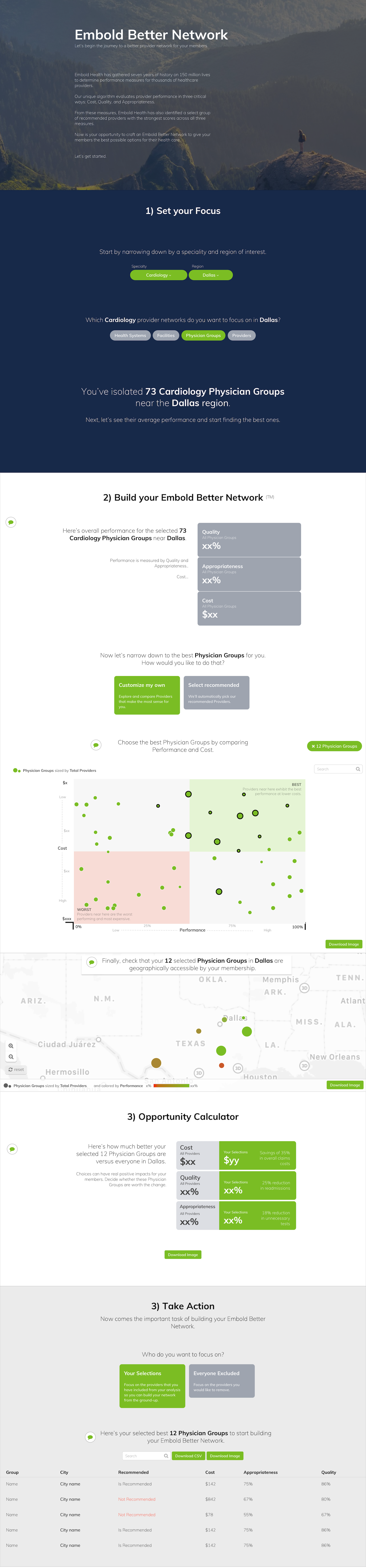Open the Cardiology specialty dropdown
The image size is (366, 1568).
pyautogui.click(x=159, y=275)
